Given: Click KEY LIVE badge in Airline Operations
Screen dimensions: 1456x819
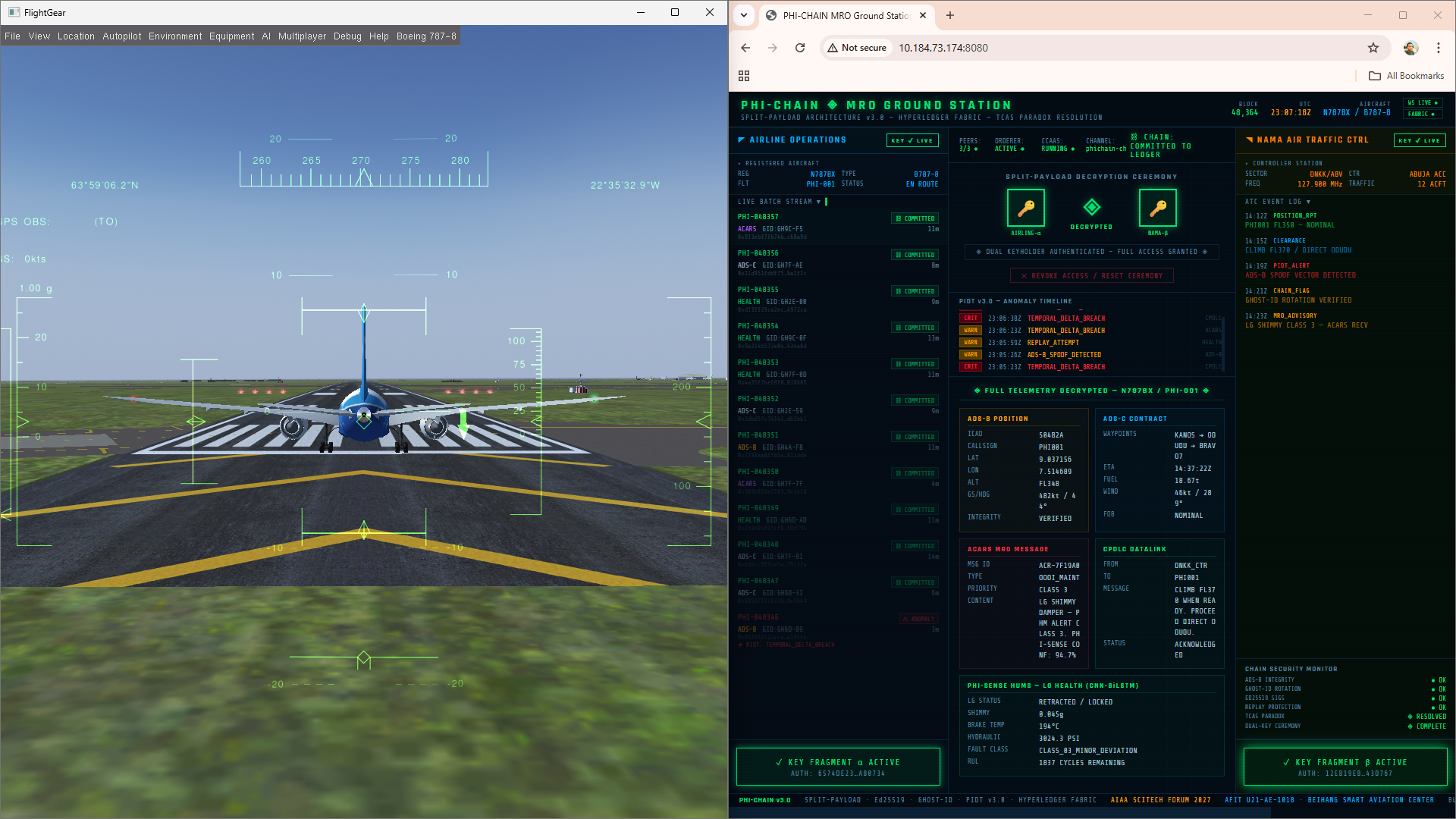Looking at the screenshot, I should tap(912, 140).
